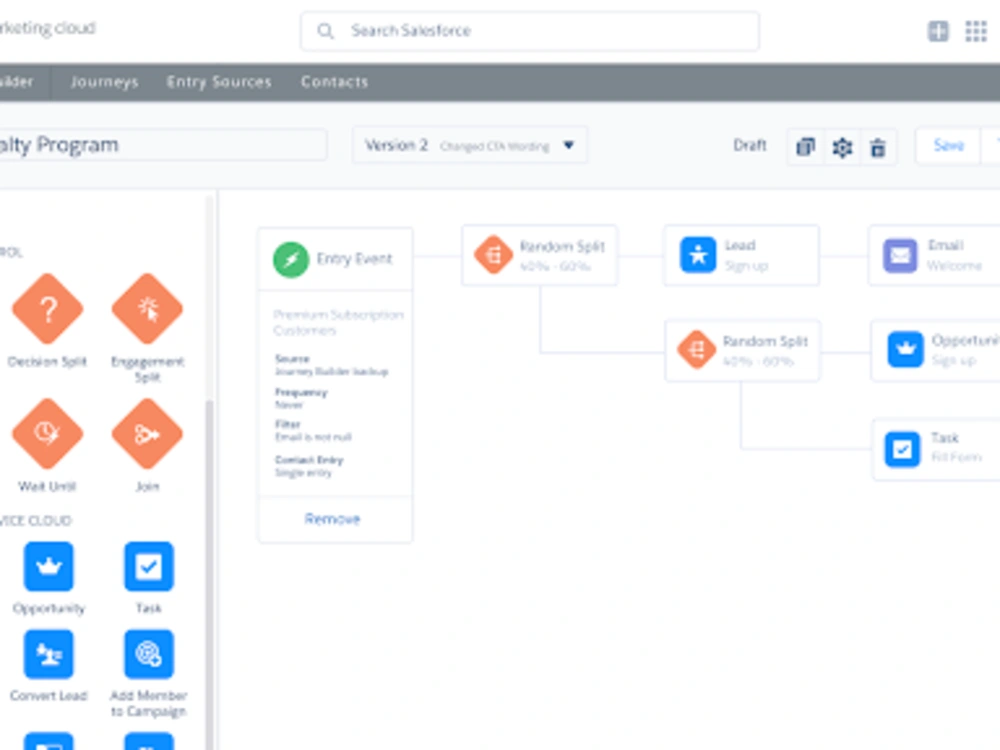Click the Email Welcome node icon
Screen dimensions: 1000x750
901,255
